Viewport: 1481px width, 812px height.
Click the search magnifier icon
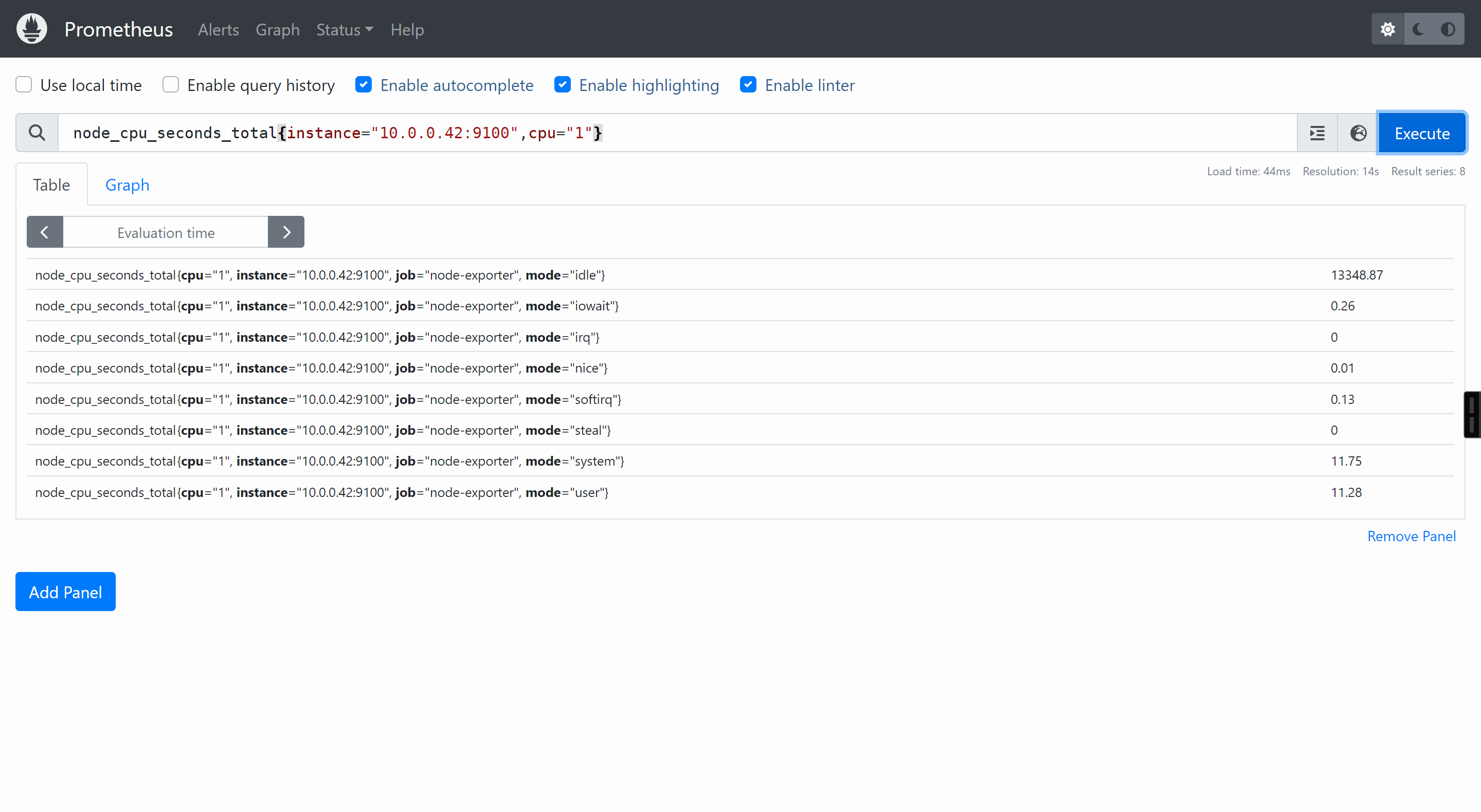37,133
